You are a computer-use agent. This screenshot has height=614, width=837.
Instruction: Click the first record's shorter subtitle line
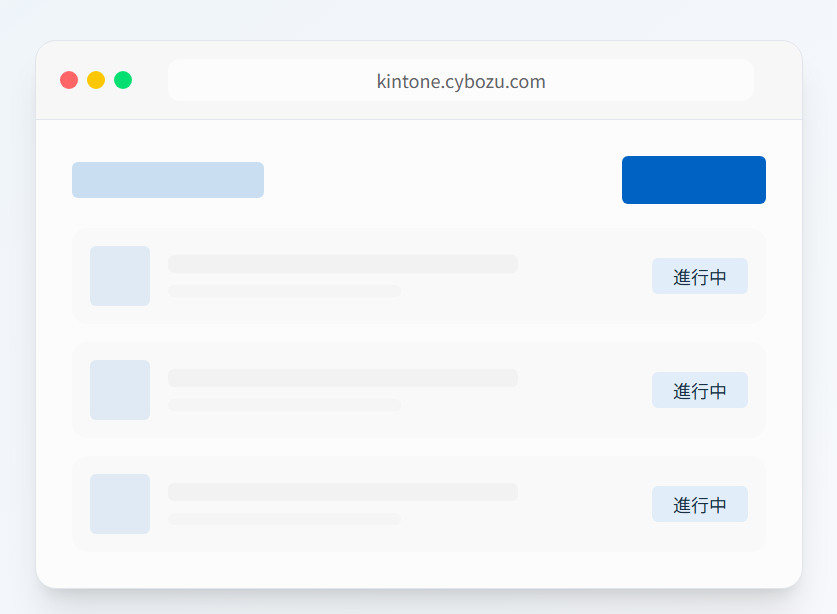[284, 291]
